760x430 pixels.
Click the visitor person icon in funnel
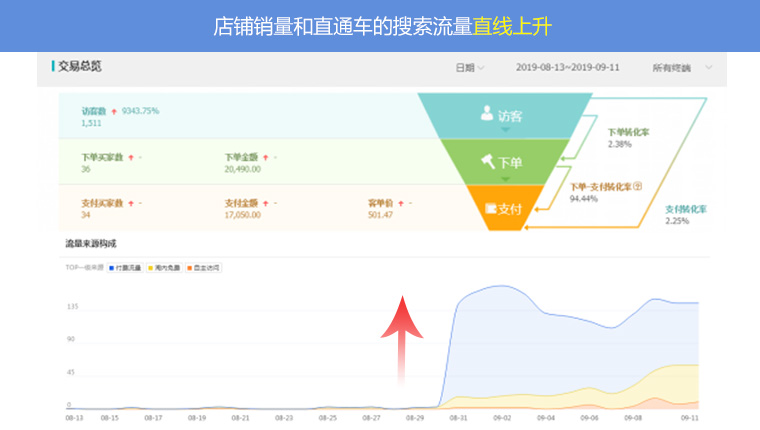point(487,114)
